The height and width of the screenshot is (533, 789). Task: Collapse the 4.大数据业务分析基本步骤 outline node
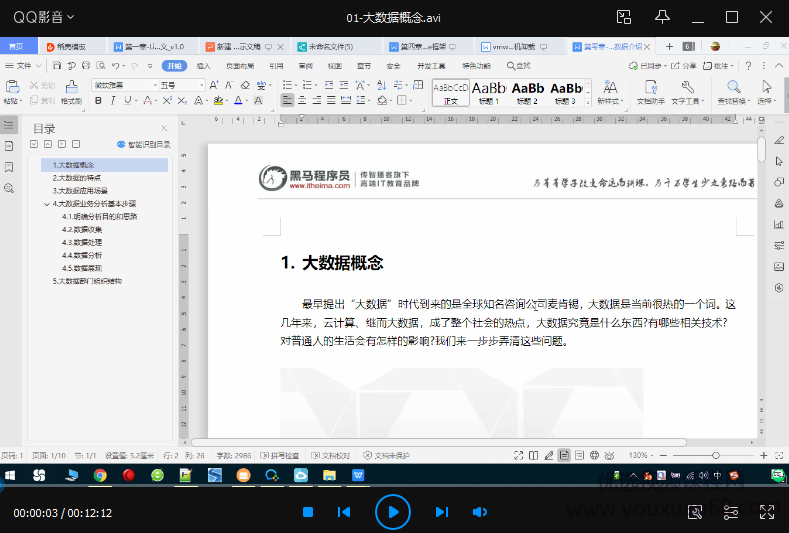47,204
